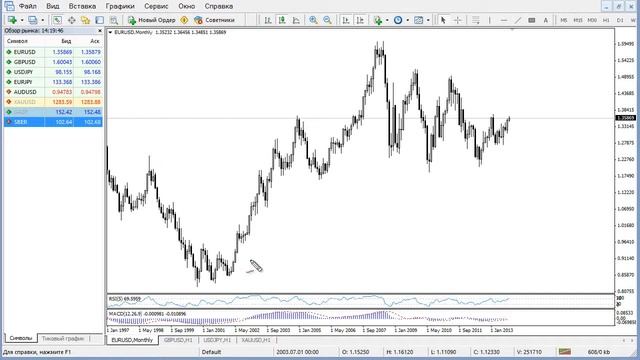Switch to the USDJPY,H1 chart tab
Viewport: 640px width, 360px height.
tap(217, 340)
